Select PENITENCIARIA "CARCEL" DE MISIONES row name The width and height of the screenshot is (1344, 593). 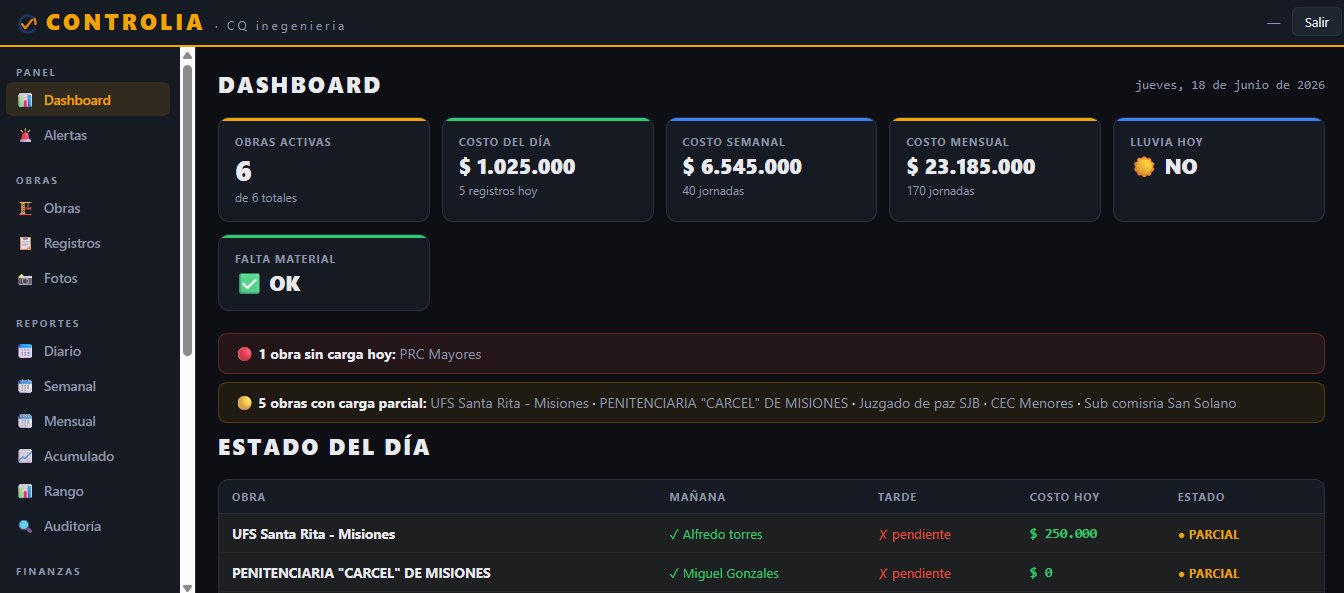(361, 573)
